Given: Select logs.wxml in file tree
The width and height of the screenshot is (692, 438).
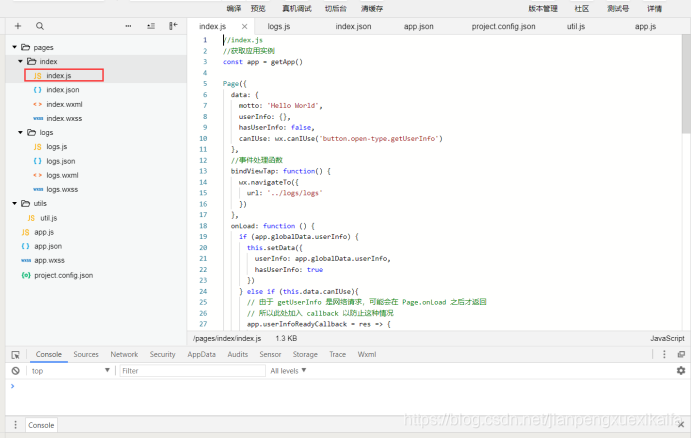Looking at the screenshot, I should (x=62, y=175).
